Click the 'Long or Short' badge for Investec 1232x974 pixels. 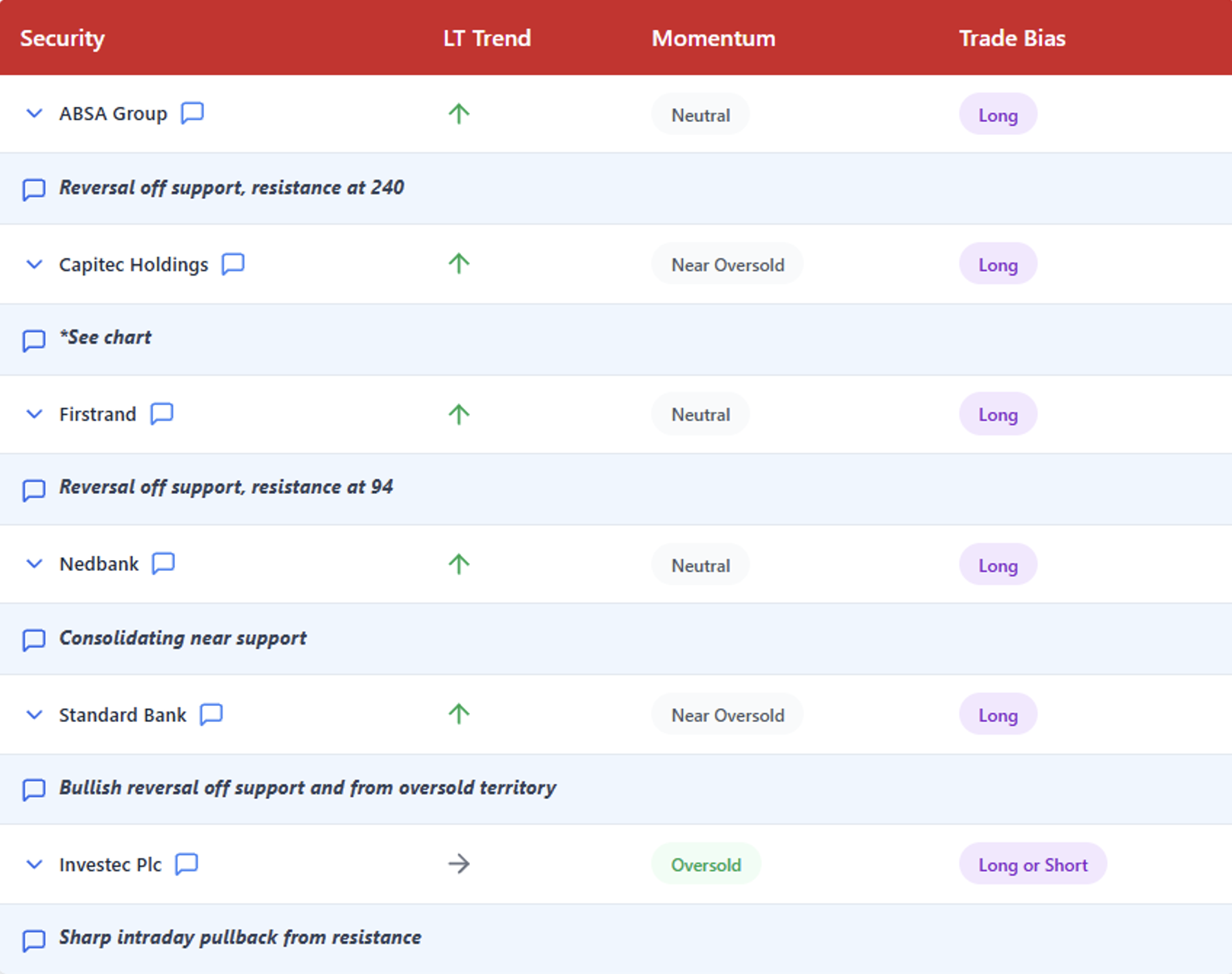coord(1033,864)
